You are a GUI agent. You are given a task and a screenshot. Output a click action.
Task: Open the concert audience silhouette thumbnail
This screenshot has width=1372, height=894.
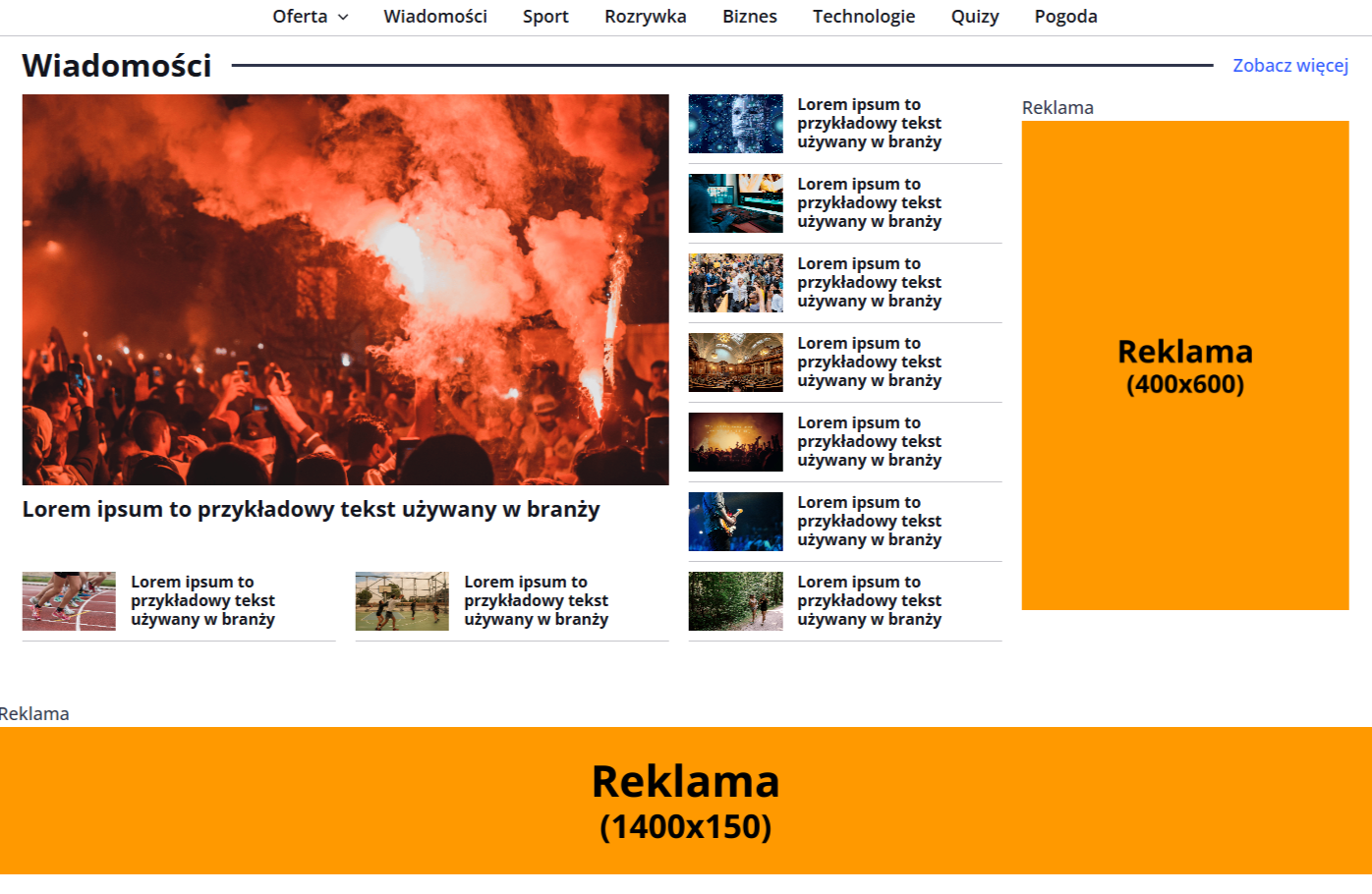tap(735, 442)
